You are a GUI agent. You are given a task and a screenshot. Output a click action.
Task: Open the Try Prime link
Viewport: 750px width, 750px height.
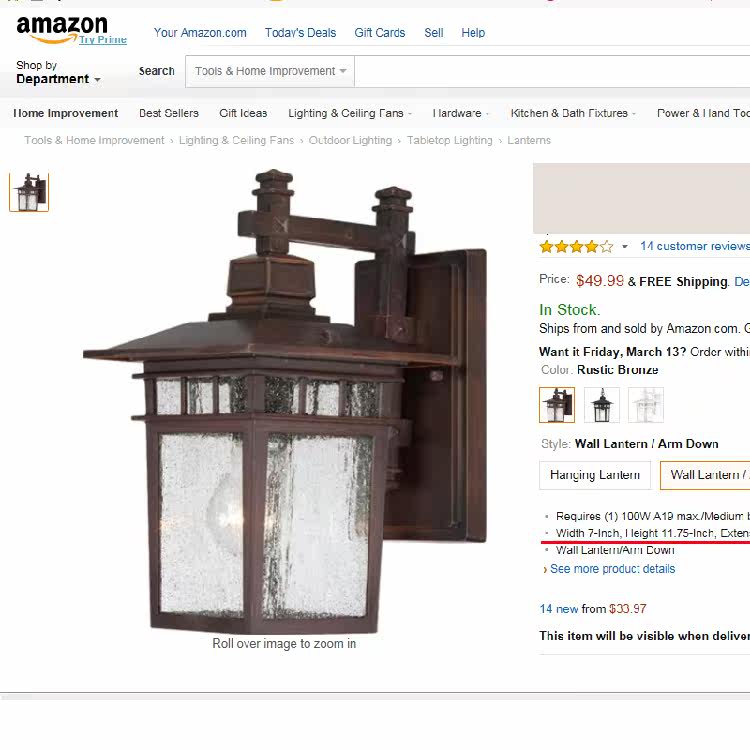click(103, 40)
